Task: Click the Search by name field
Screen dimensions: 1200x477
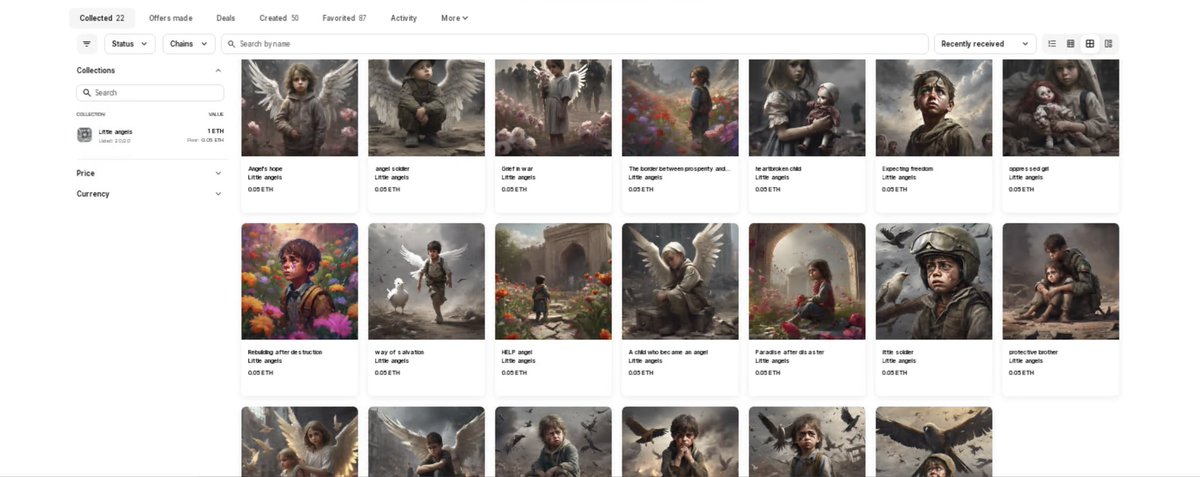Action: click(x=574, y=44)
